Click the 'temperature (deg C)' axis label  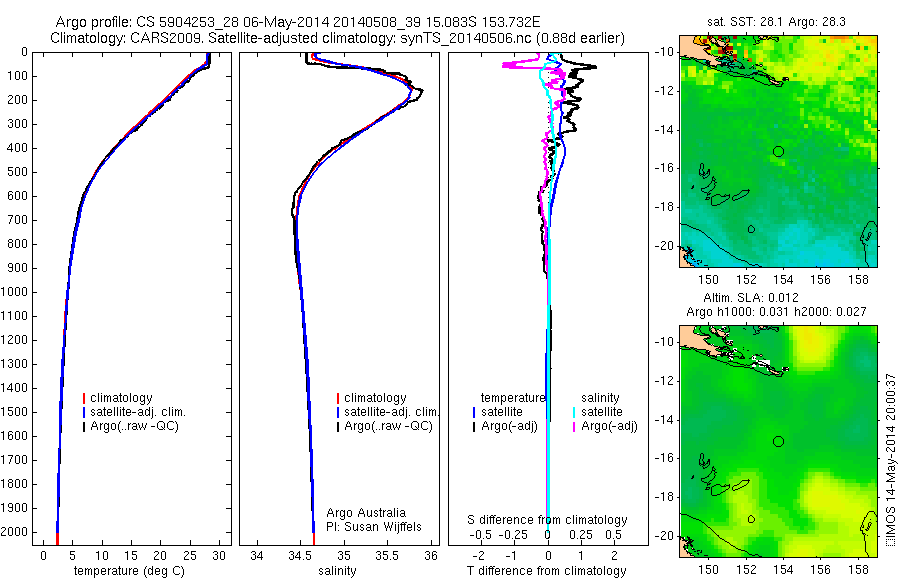[x=129, y=571]
